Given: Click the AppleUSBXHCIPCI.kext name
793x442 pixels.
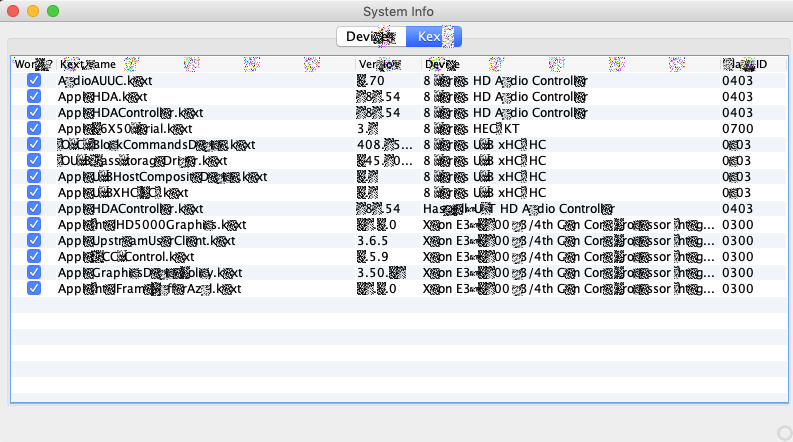Looking at the screenshot, I should click(x=123, y=193).
